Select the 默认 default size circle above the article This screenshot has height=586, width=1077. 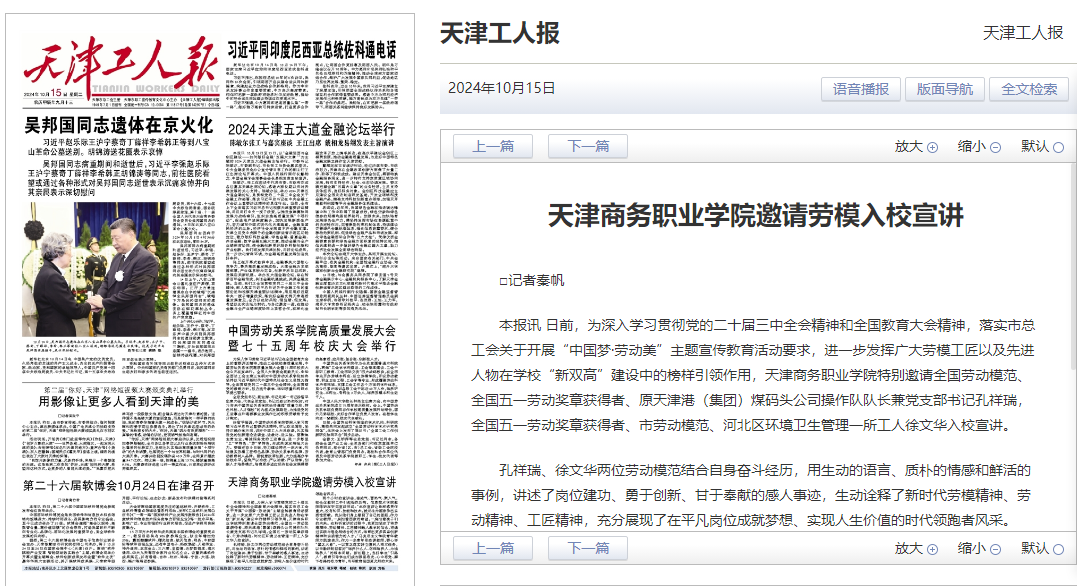1058,147
